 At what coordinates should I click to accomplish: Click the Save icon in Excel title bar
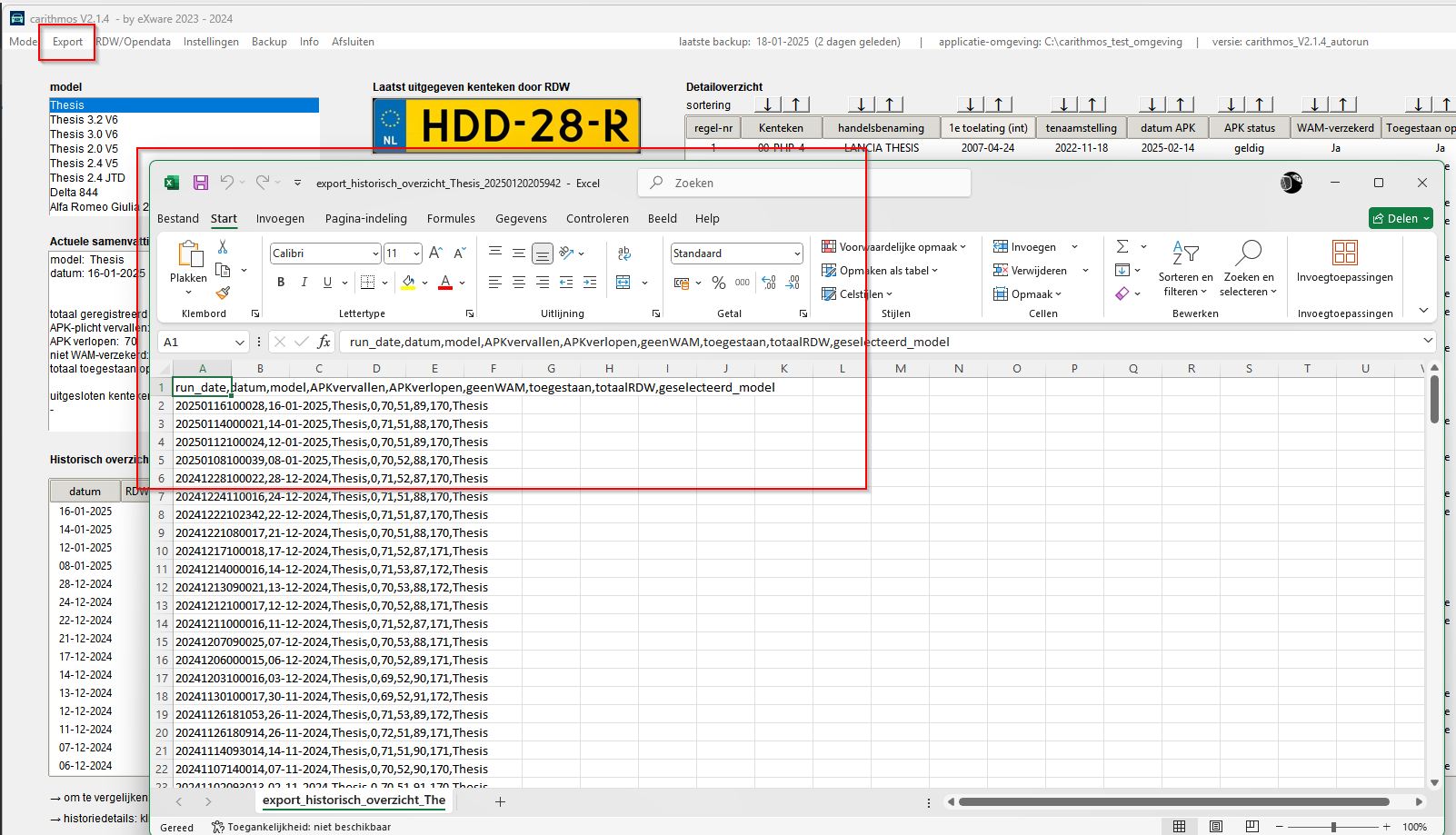201,183
